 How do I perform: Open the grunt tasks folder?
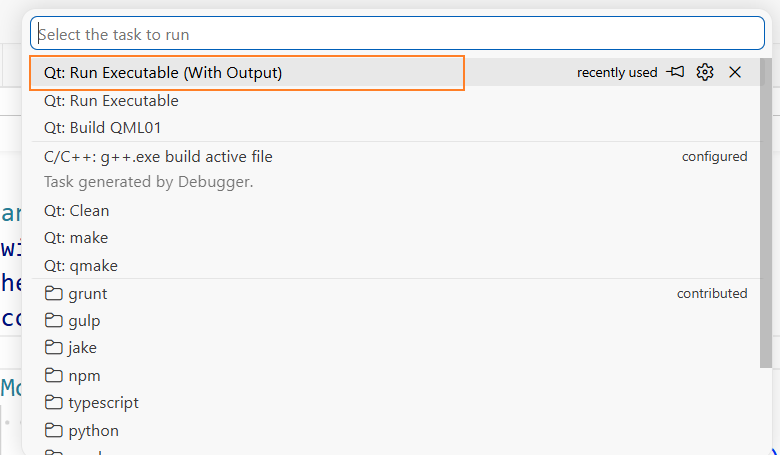tap(395, 293)
